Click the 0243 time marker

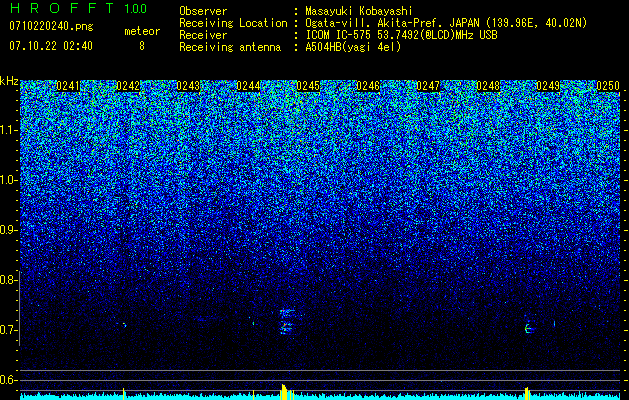point(188,86)
